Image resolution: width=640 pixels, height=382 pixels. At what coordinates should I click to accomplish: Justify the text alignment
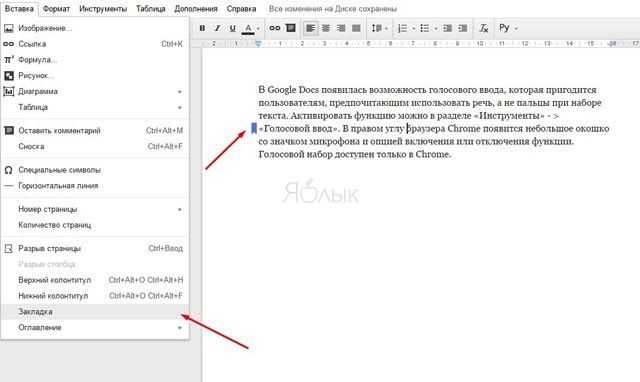click(x=356, y=28)
